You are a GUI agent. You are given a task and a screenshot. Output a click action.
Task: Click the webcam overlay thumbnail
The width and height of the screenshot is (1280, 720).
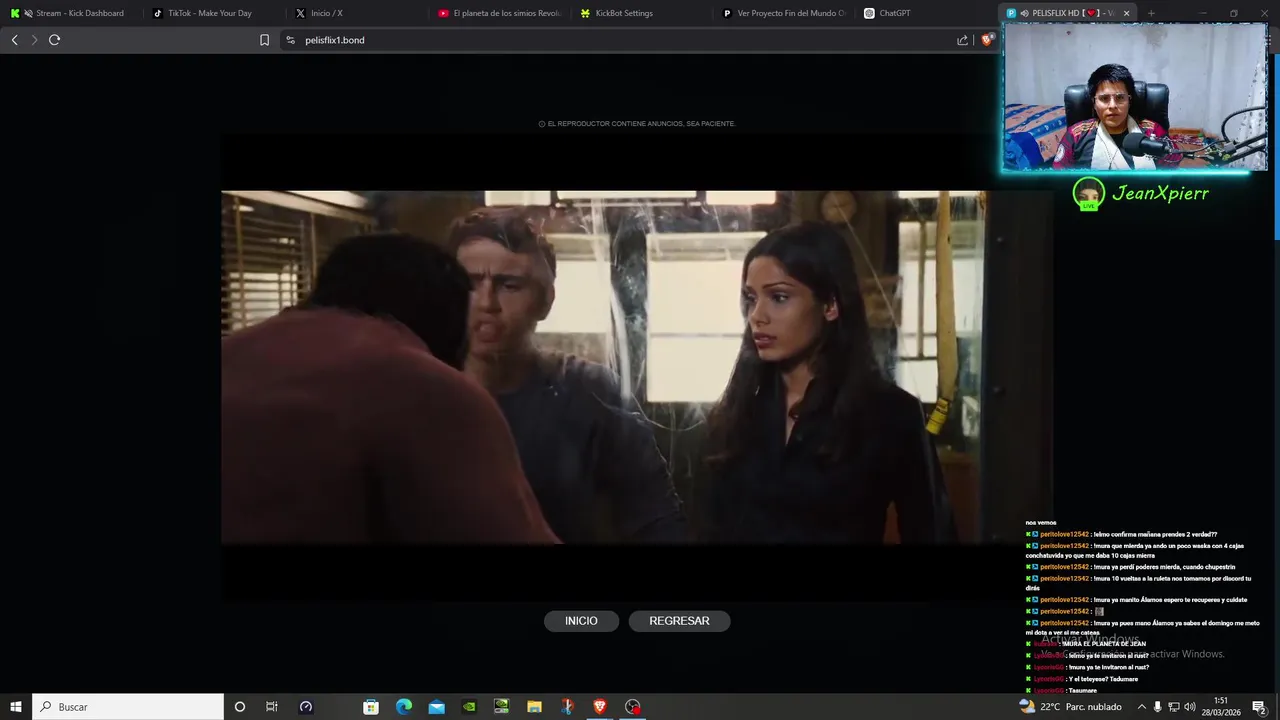tap(1135, 96)
